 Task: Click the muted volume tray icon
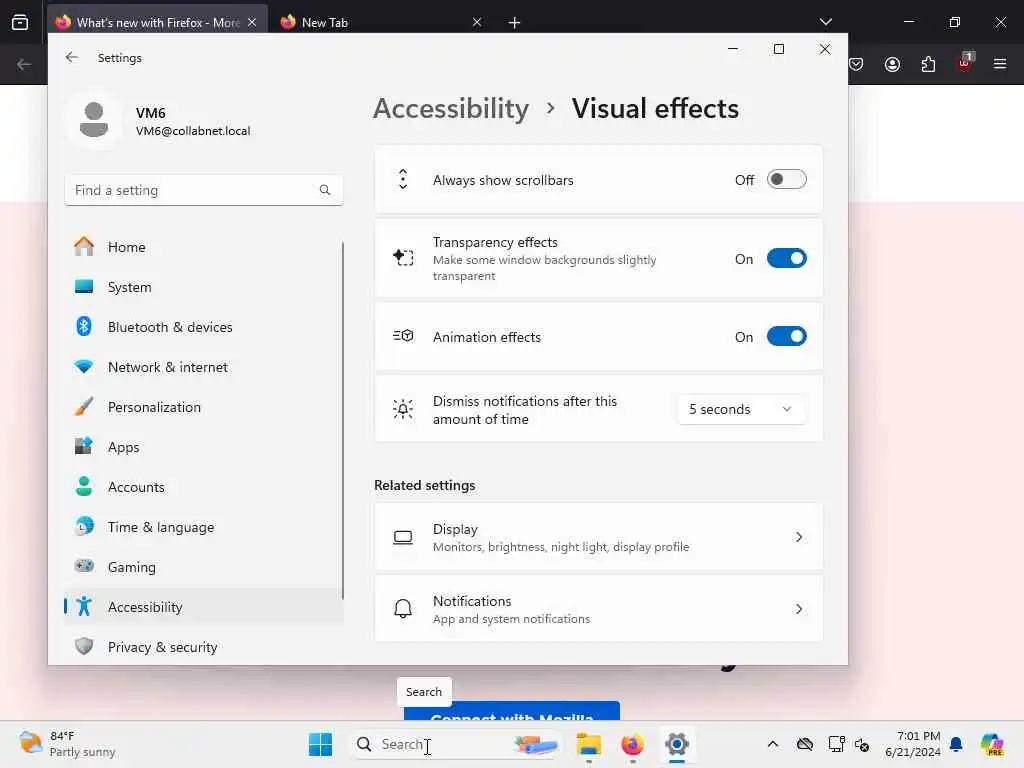pyautogui.click(x=862, y=744)
